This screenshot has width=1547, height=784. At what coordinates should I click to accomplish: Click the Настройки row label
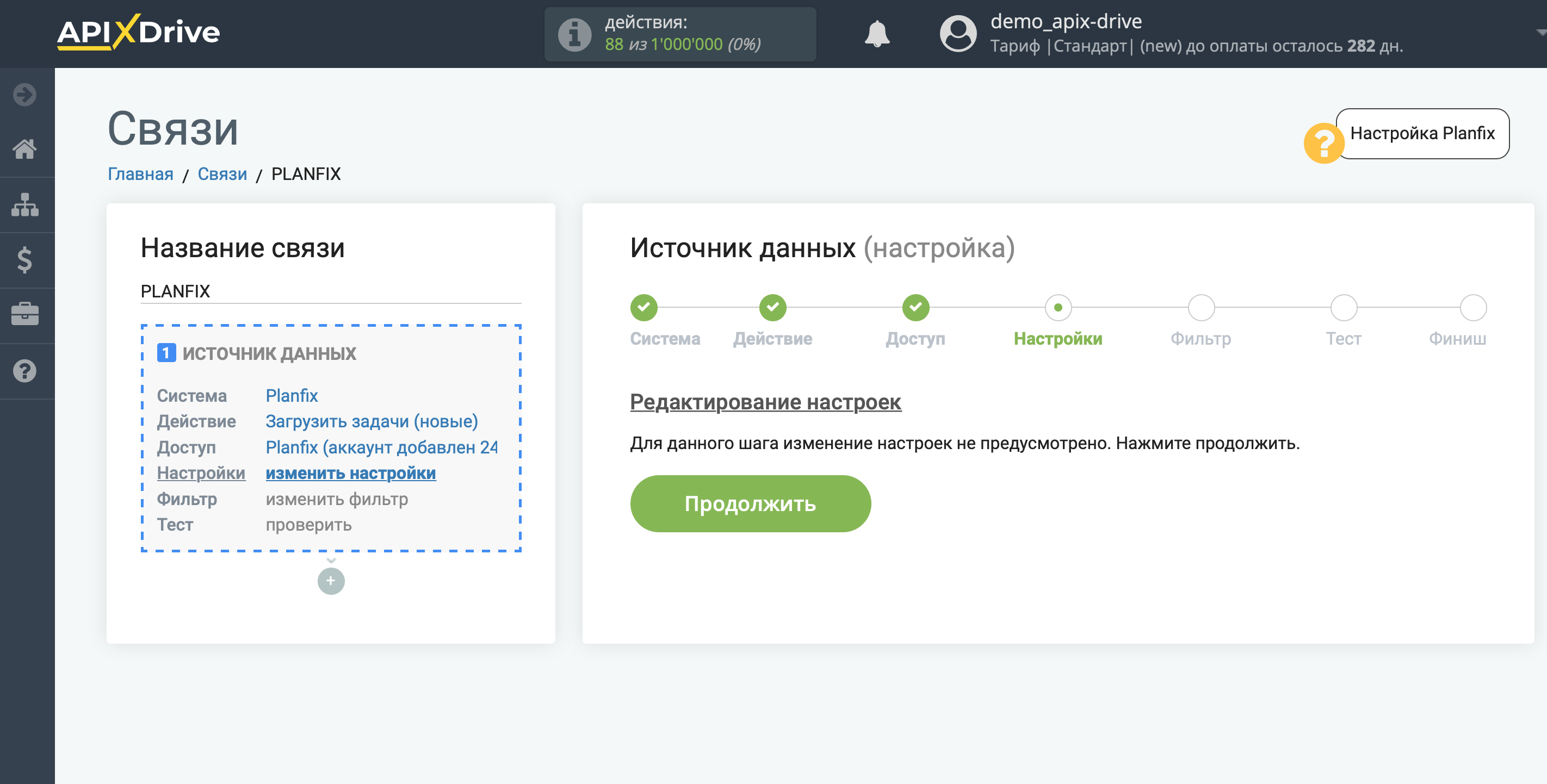coord(201,473)
